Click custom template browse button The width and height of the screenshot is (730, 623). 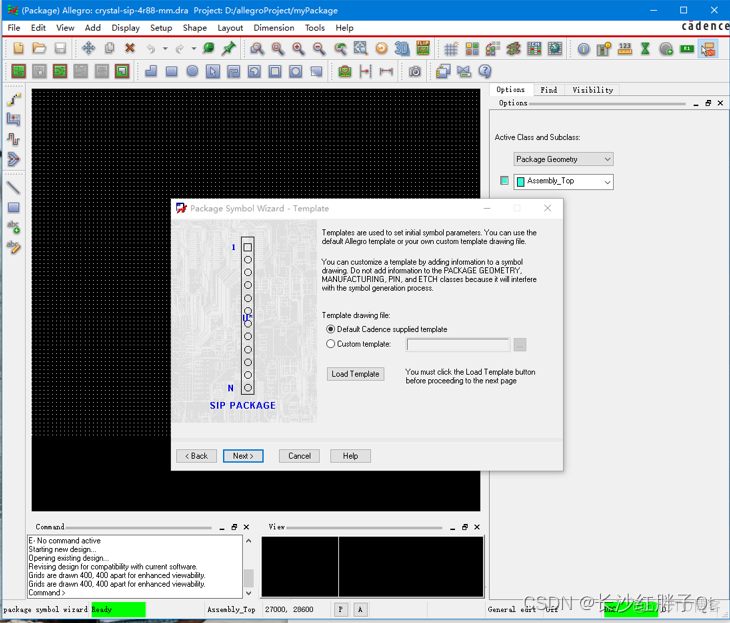tap(520, 345)
